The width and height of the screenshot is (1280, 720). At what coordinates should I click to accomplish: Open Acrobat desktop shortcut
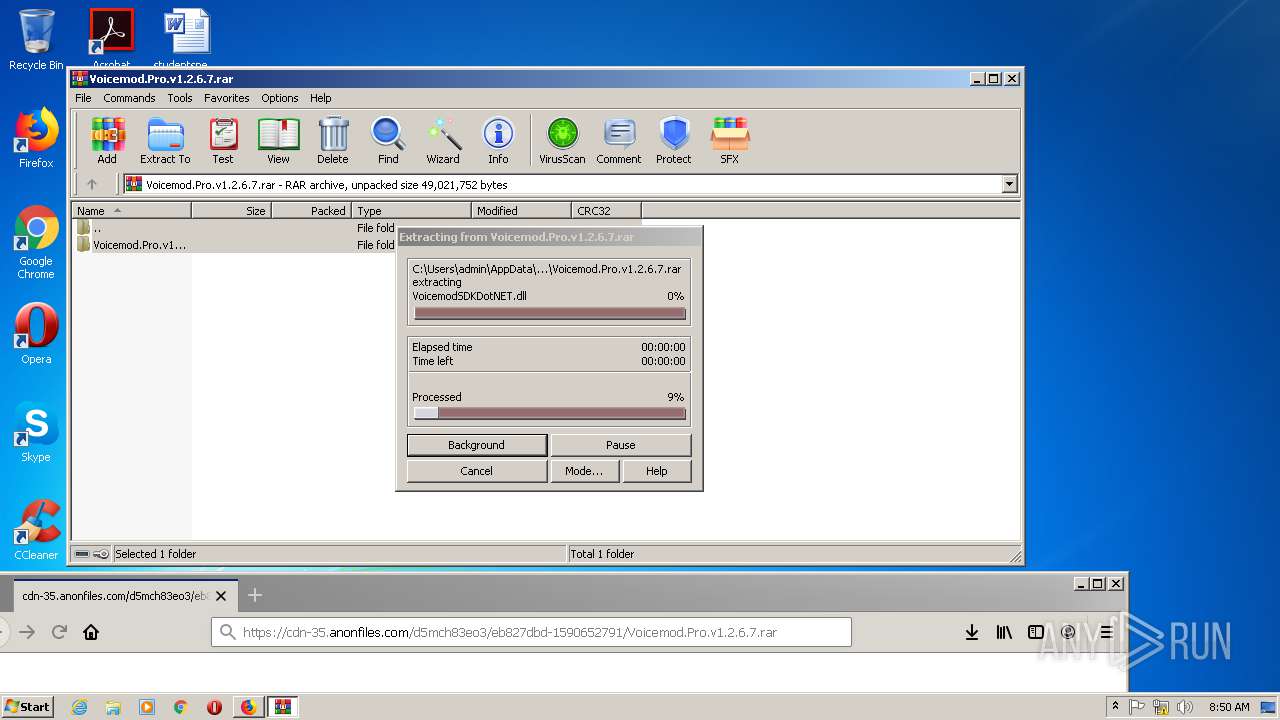click(x=111, y=38)
